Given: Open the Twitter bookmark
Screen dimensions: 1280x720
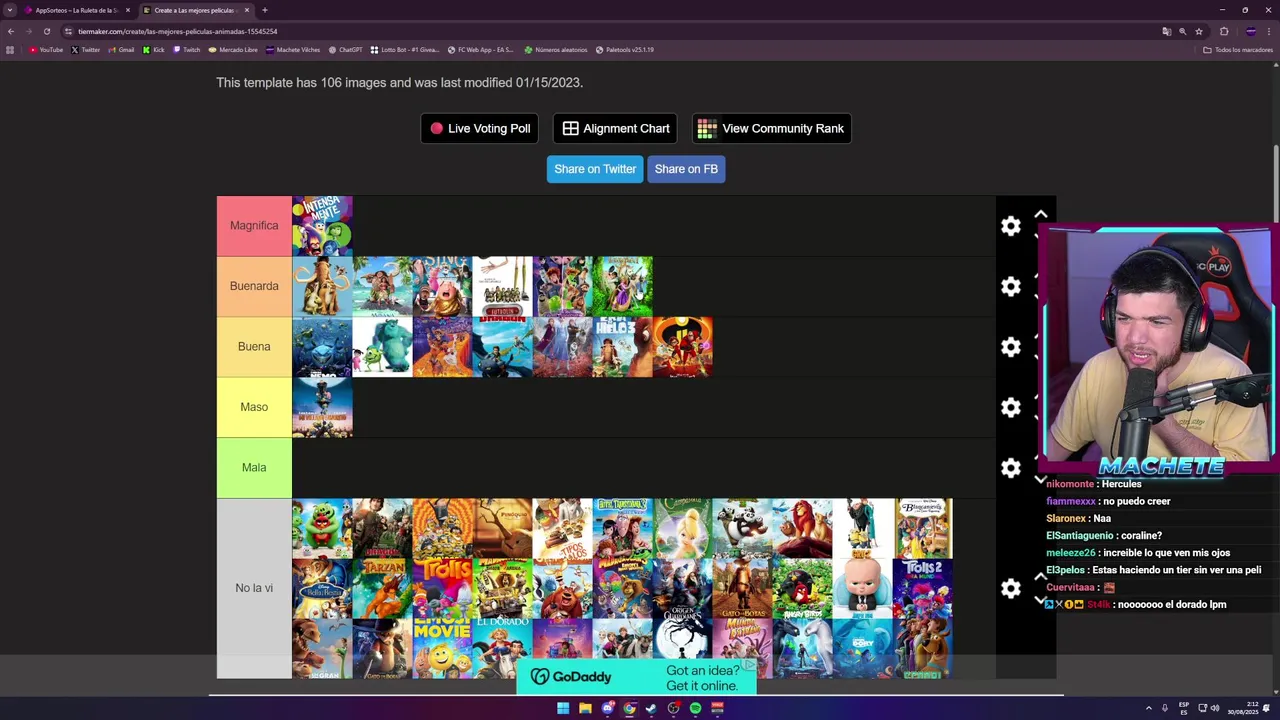Looking at the screenshot, I should click(x=86, y=49).
